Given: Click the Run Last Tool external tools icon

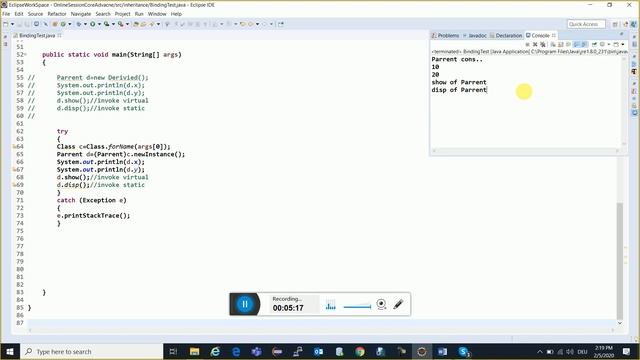Looking at the screenshot, I should point(120,24).
